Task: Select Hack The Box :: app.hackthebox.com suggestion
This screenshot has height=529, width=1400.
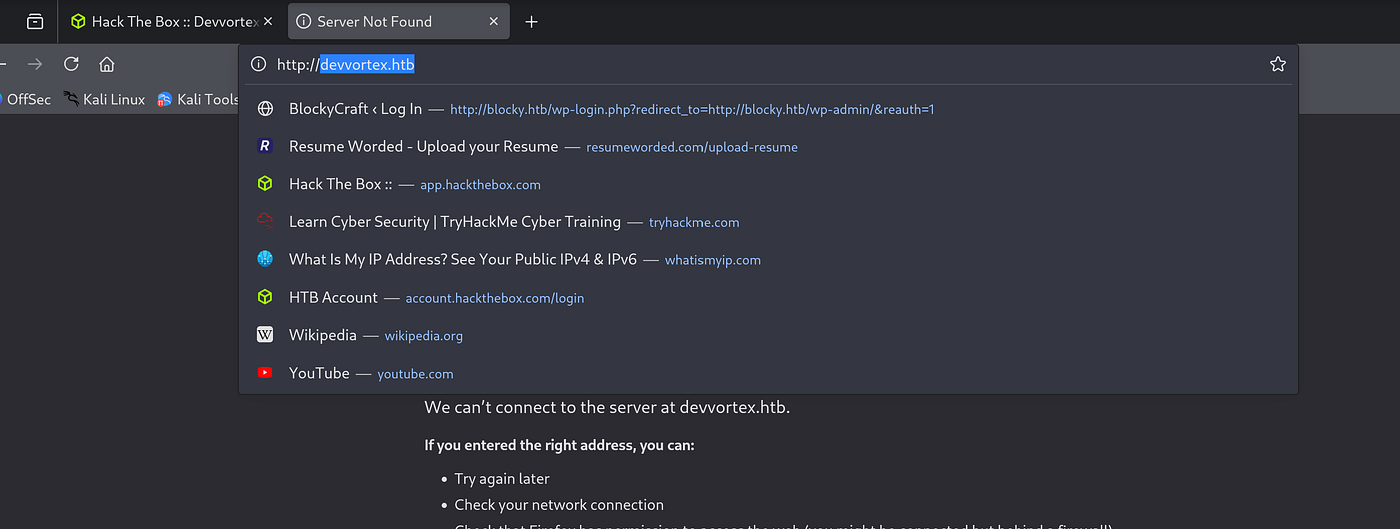Action: click(768, 184)
